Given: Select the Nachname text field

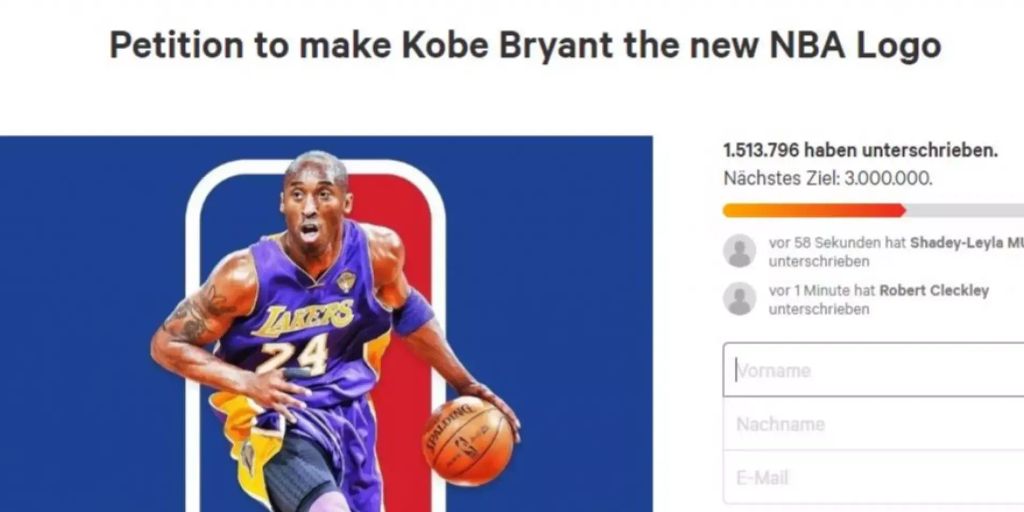Looking at the screenshot, I should [x=873, y=424].
